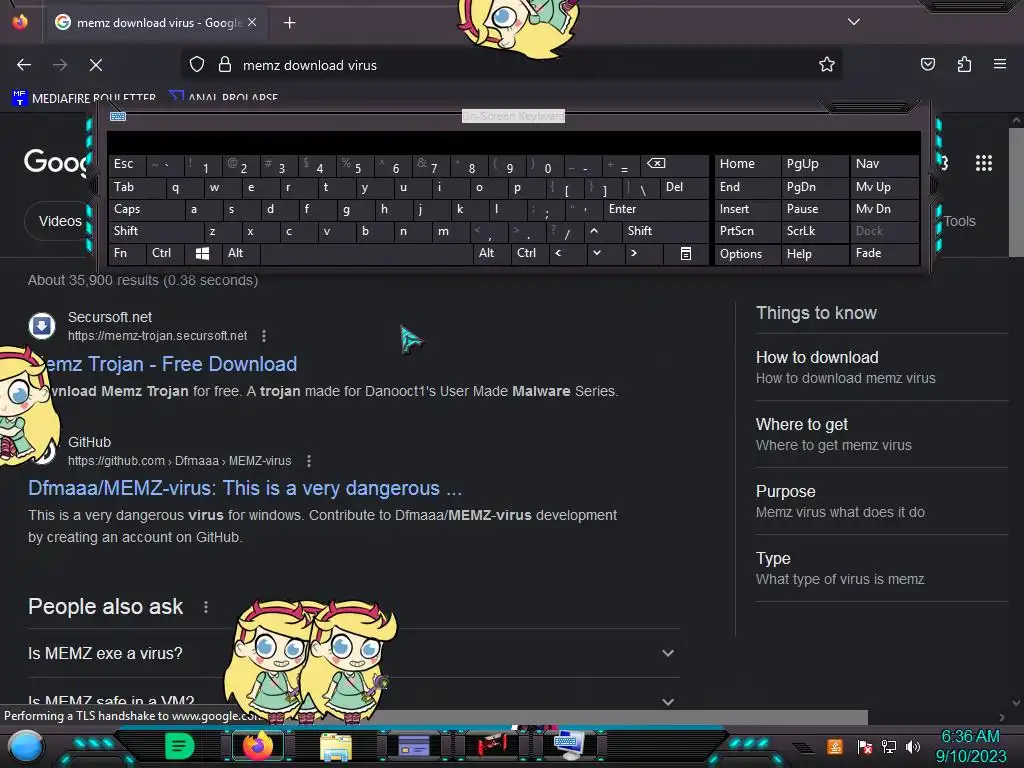Click the Windows logo key on keyboard
Screen dimensions: 1024x768
pyautogui.click(x=202, y=253)
